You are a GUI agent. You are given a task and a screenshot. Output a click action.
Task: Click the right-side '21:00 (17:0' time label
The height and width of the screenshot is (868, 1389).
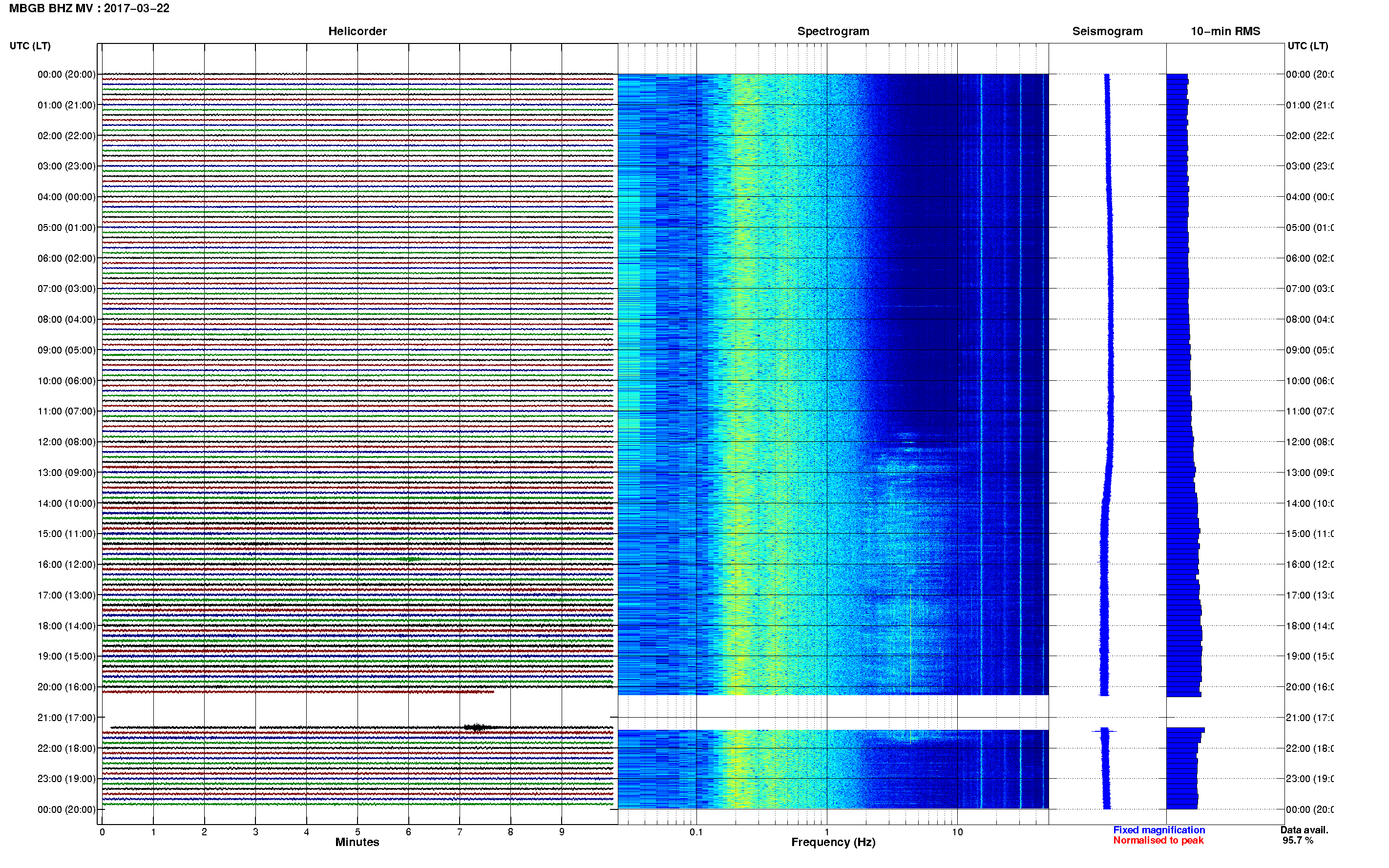coord(1310,718)
